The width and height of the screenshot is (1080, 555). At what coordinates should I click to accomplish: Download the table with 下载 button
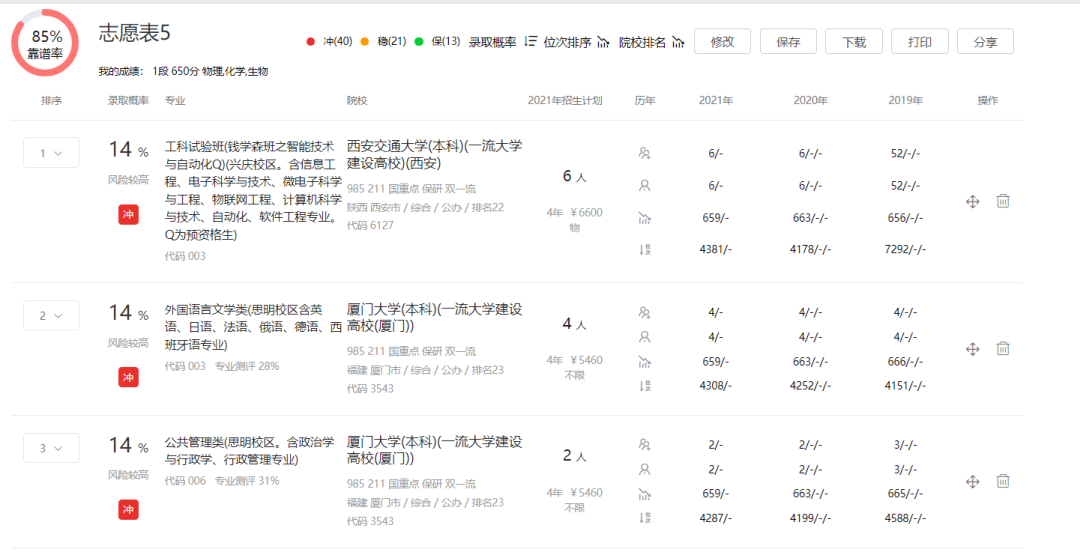(854, 42)
